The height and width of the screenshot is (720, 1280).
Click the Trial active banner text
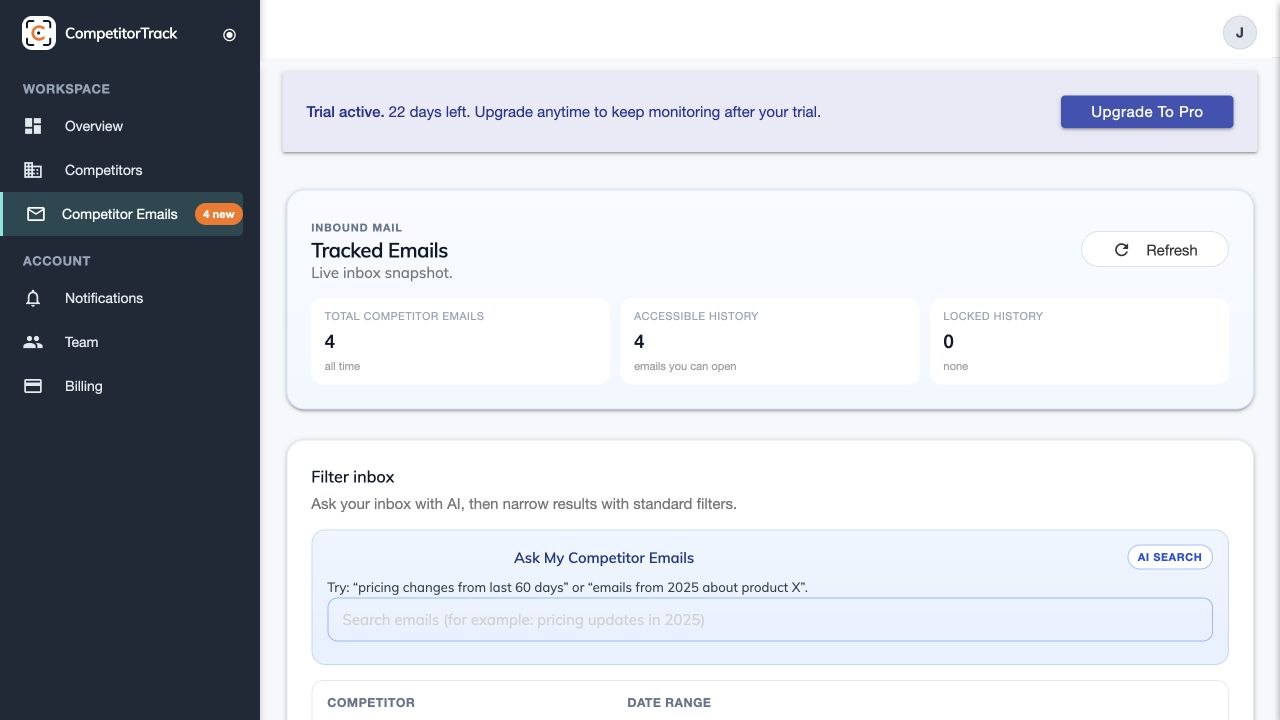[563, 112]
